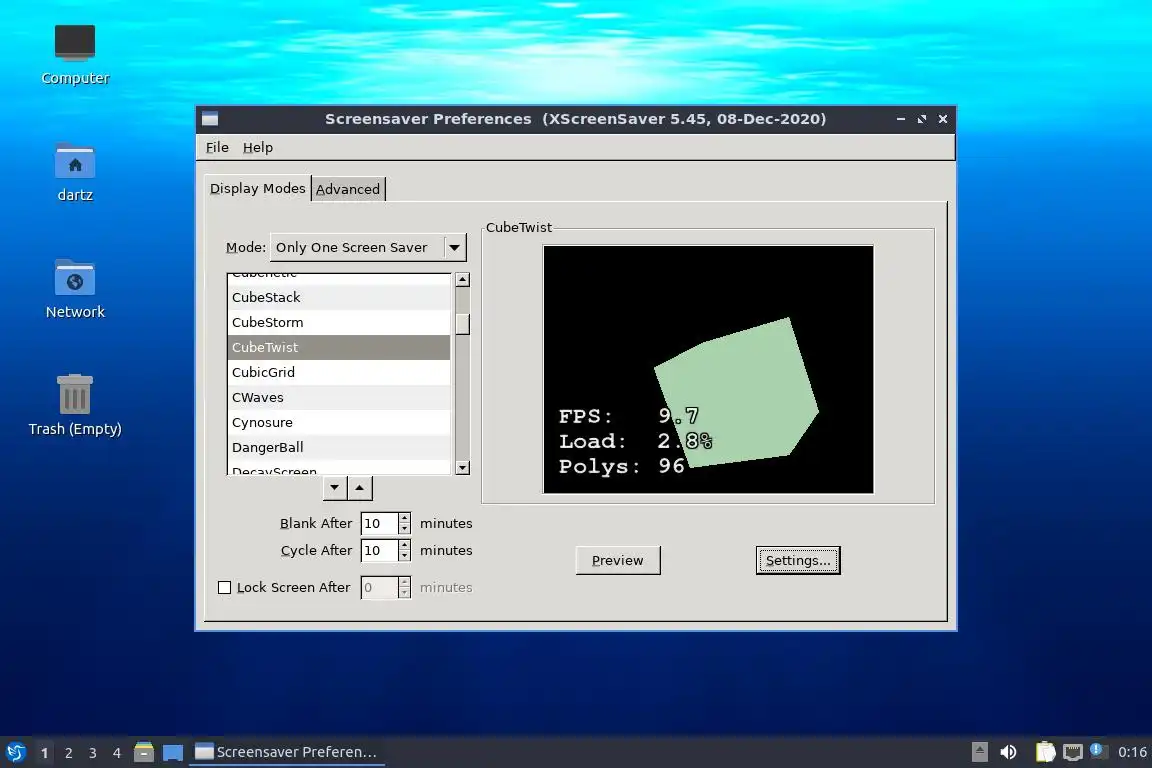Click the CubeTwist preview display
Image resolution: width=1152 pixels, height=768 pixels.
(x=708, y=369)
